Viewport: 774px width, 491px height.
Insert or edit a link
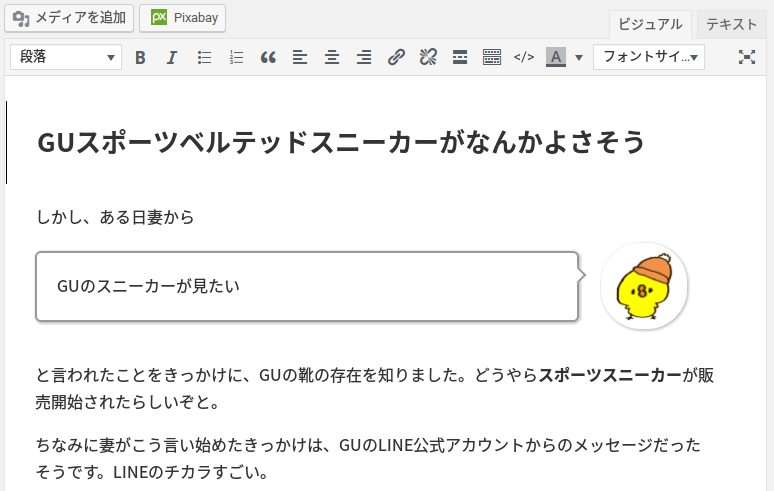pos(396,58)
